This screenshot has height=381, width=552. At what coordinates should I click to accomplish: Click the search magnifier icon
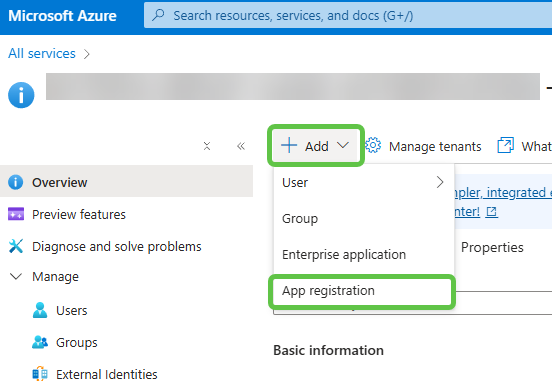(158, 15)
